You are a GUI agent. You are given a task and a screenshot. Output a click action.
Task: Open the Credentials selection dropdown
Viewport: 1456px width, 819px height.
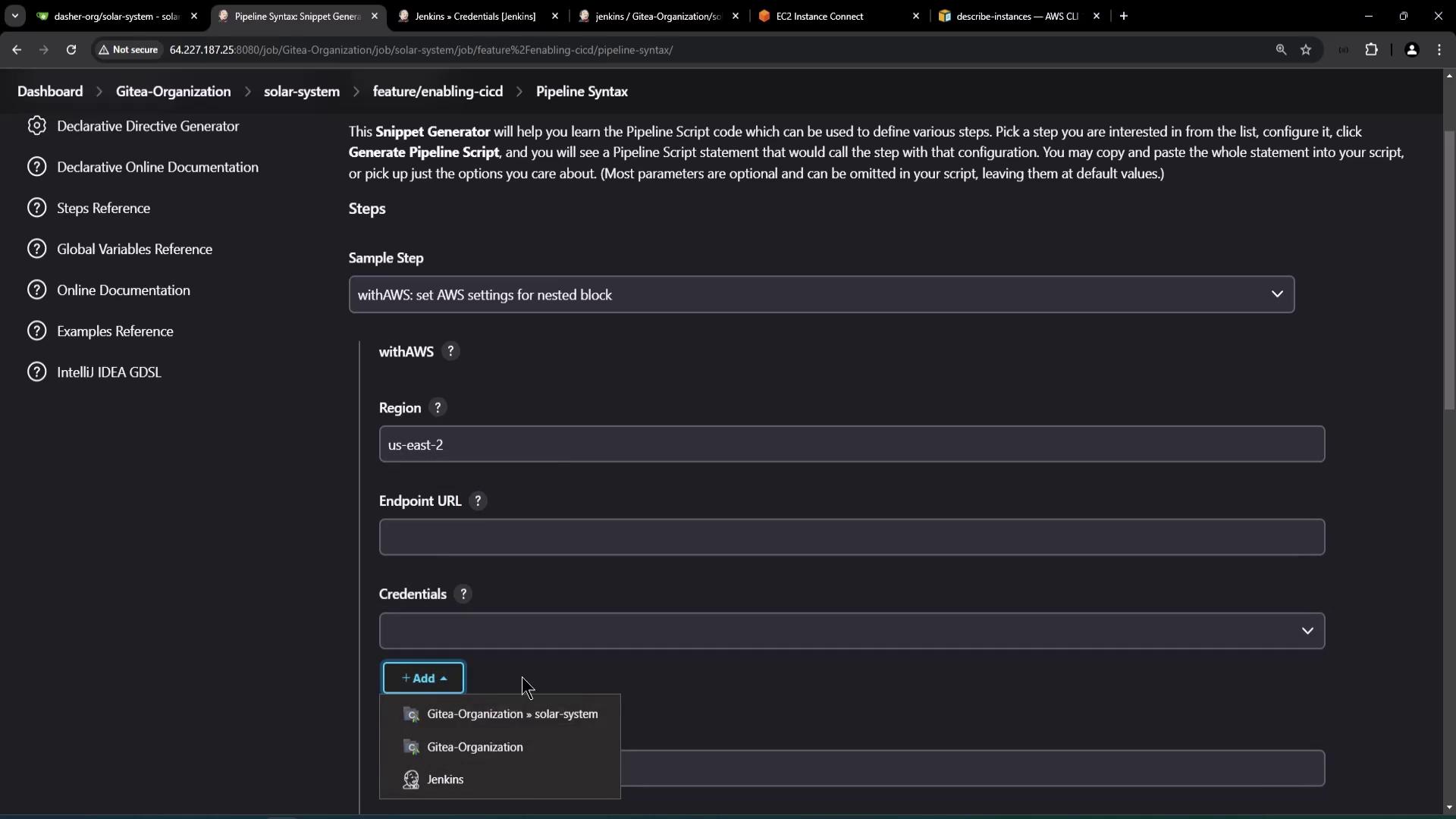[x=852, y=631]
